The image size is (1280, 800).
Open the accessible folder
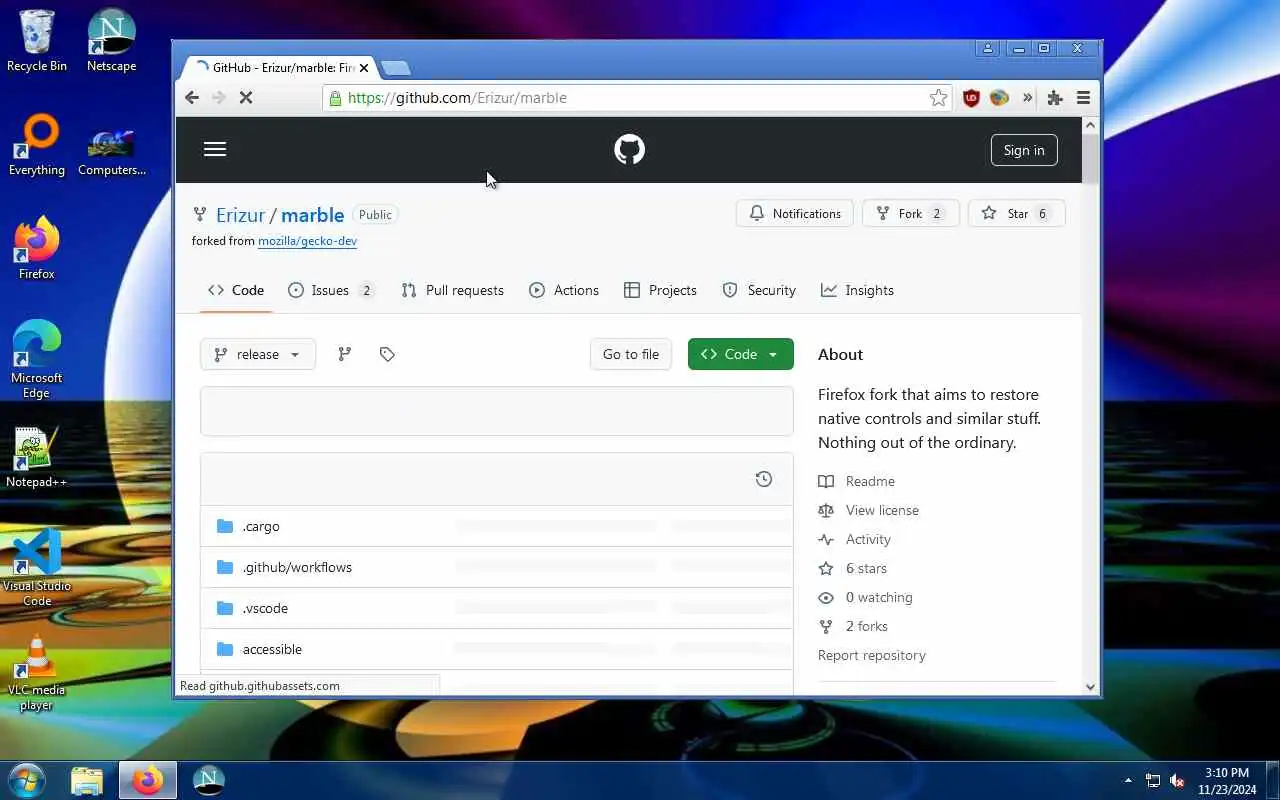272,649
